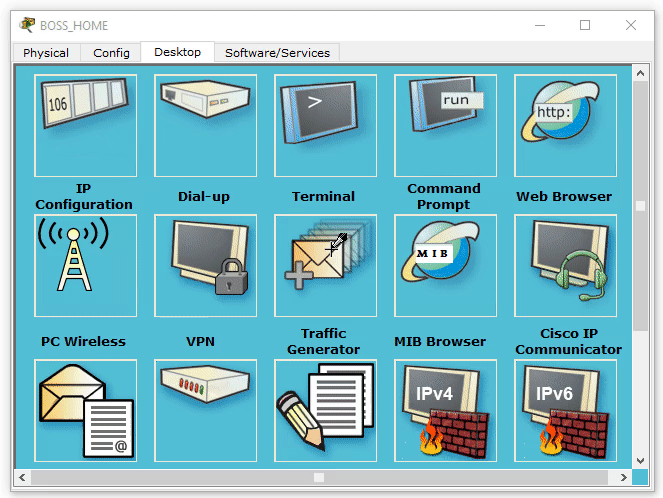The image size is (663, 498).
Task: Open the Software/Services tab
Action: coord(277,53)
